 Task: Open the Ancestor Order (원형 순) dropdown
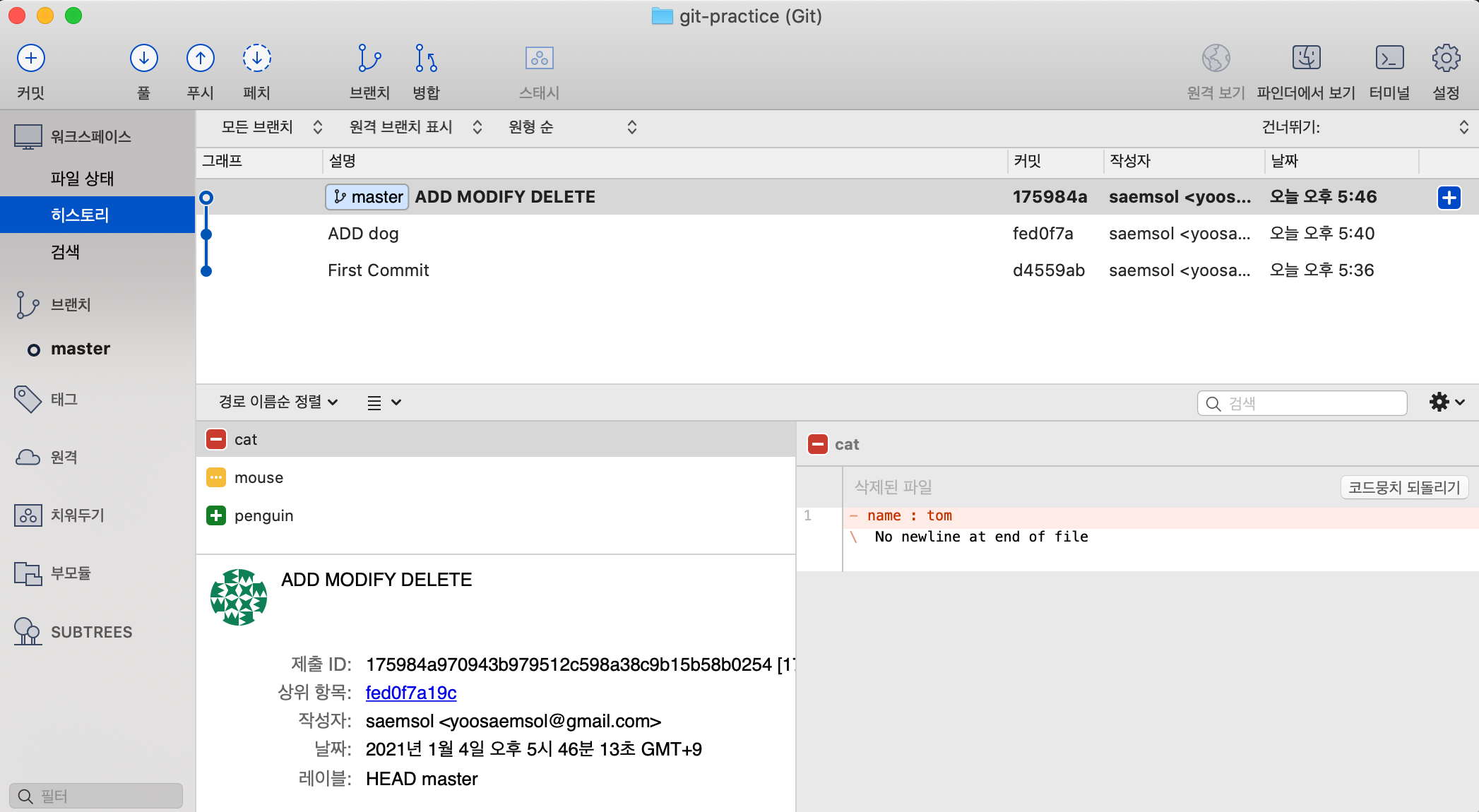click(x=573, y=127)
